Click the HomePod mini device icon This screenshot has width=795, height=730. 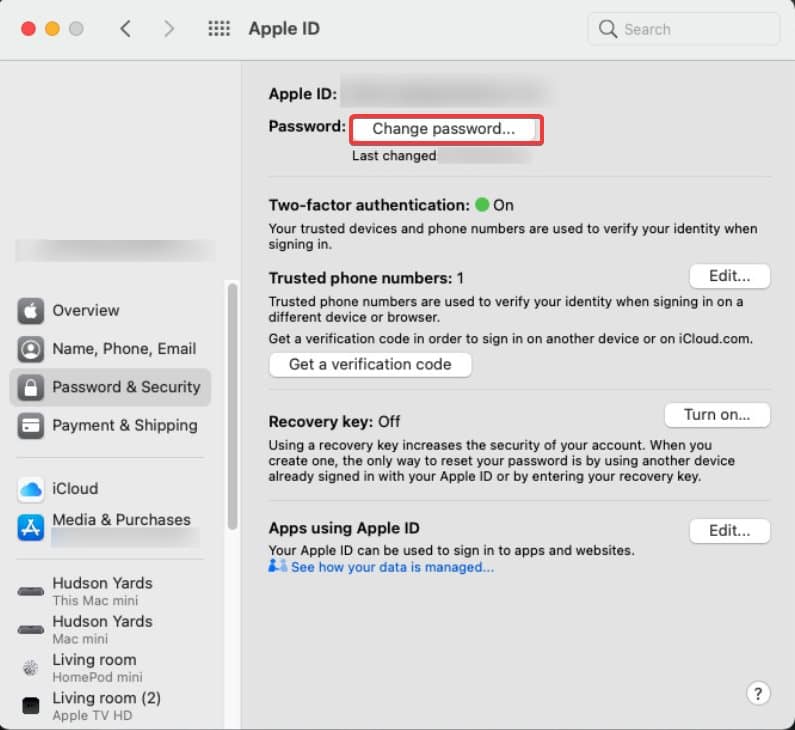click(x=30, y=668)
